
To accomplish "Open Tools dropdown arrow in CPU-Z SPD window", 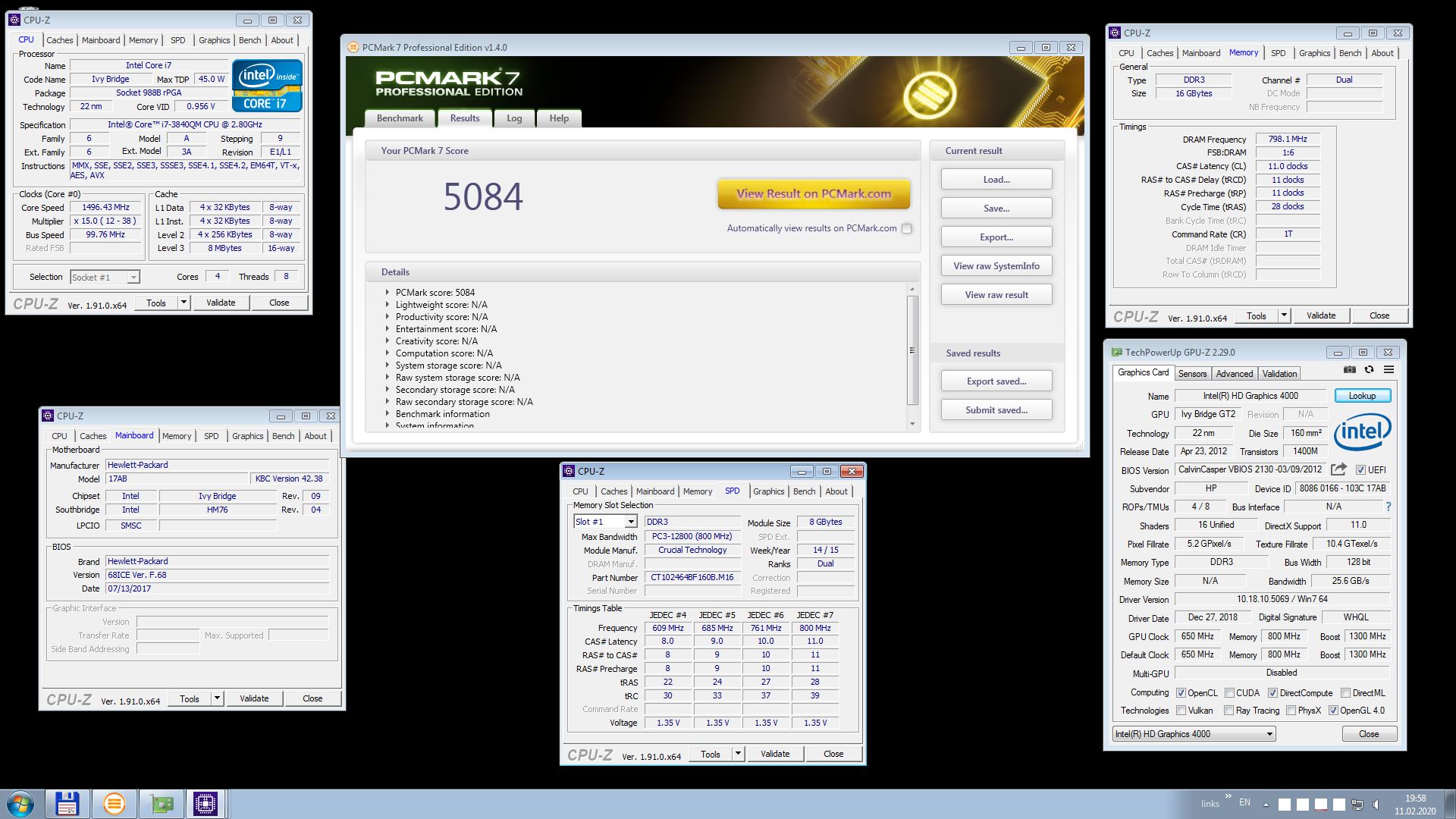I will (x=738, y=754).
